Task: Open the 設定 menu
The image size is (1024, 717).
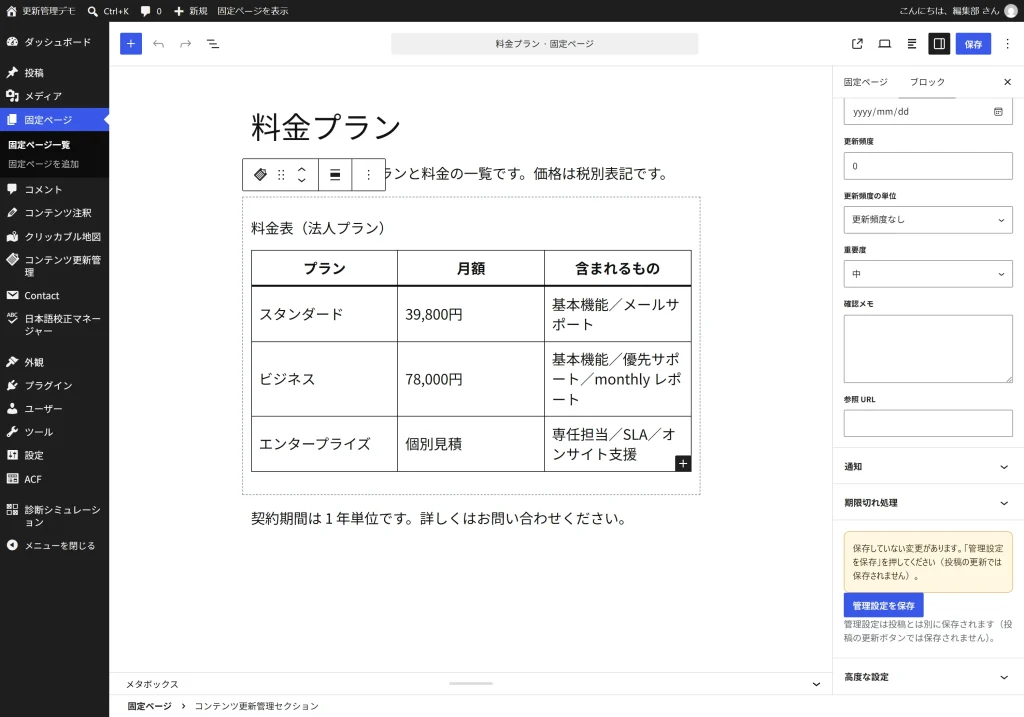Action: [54, 456]
